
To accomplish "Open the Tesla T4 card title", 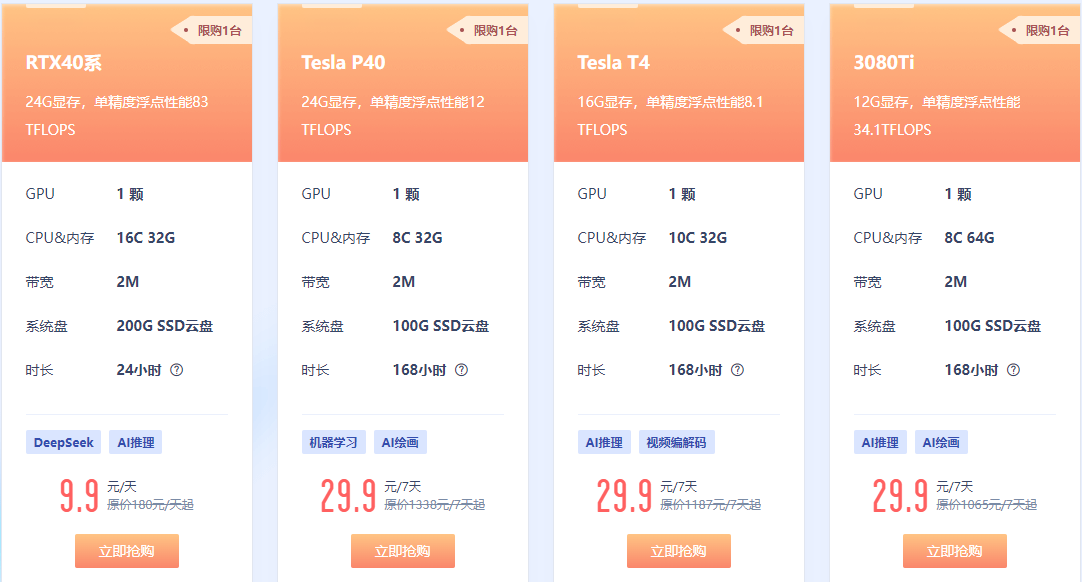I will pyautogui.click(x=613, y=63).
